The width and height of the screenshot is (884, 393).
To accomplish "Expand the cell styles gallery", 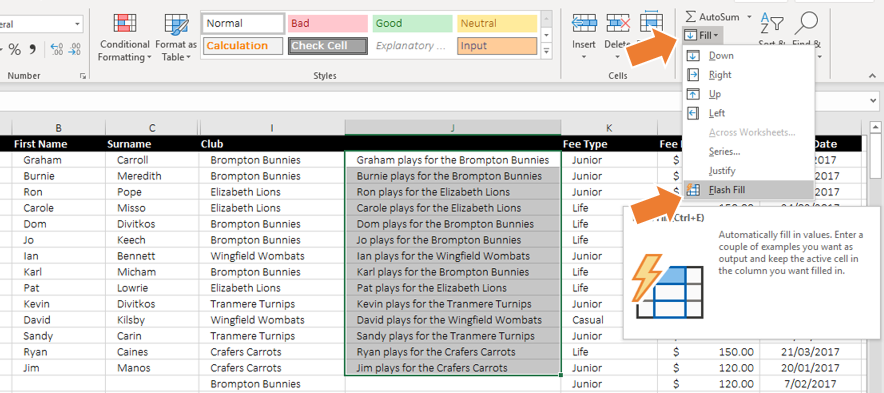I will point(546,52).
